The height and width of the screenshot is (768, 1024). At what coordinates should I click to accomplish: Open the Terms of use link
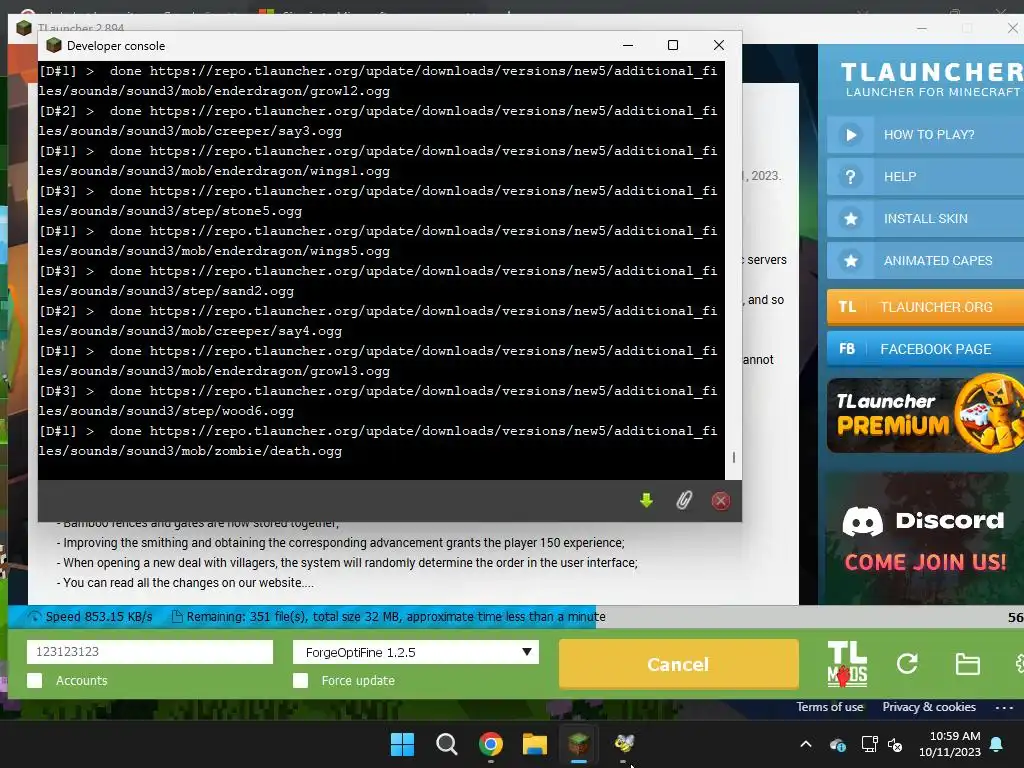[x=829, y=707]
